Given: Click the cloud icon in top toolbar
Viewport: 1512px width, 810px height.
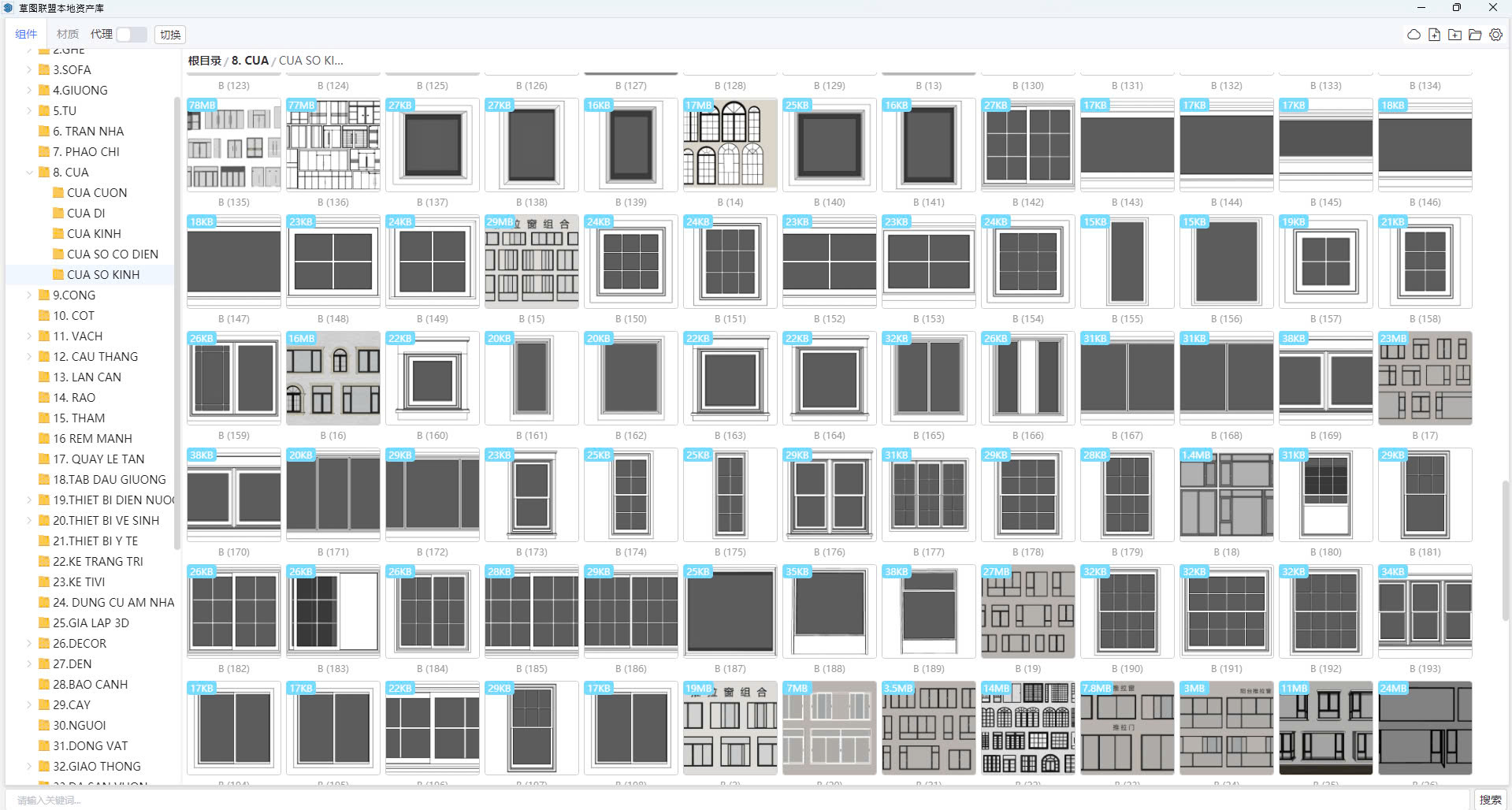Looking at the screenshot, I should point(1414,35).
